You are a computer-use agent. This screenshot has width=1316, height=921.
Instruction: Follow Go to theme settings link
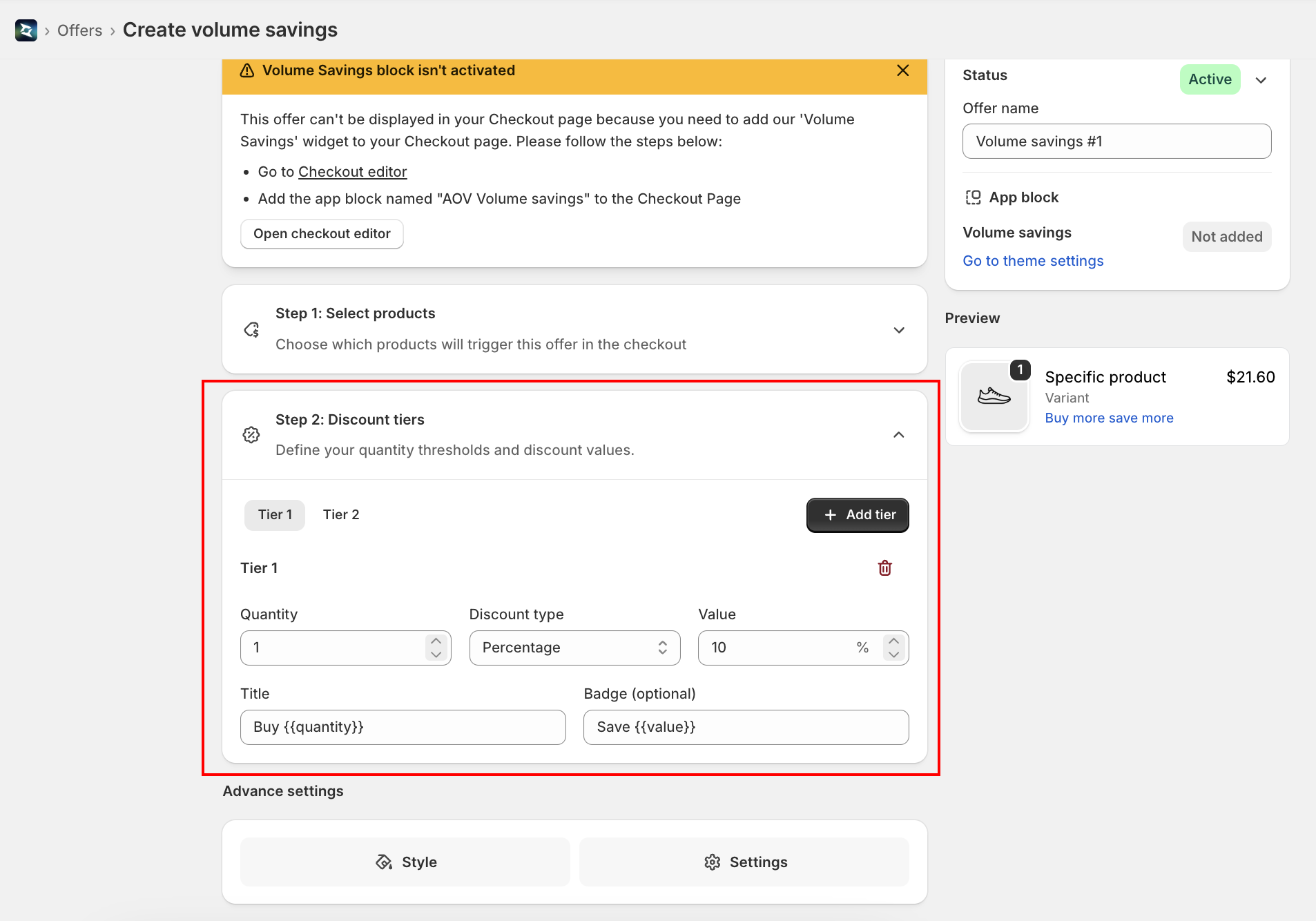(1033, 261)
